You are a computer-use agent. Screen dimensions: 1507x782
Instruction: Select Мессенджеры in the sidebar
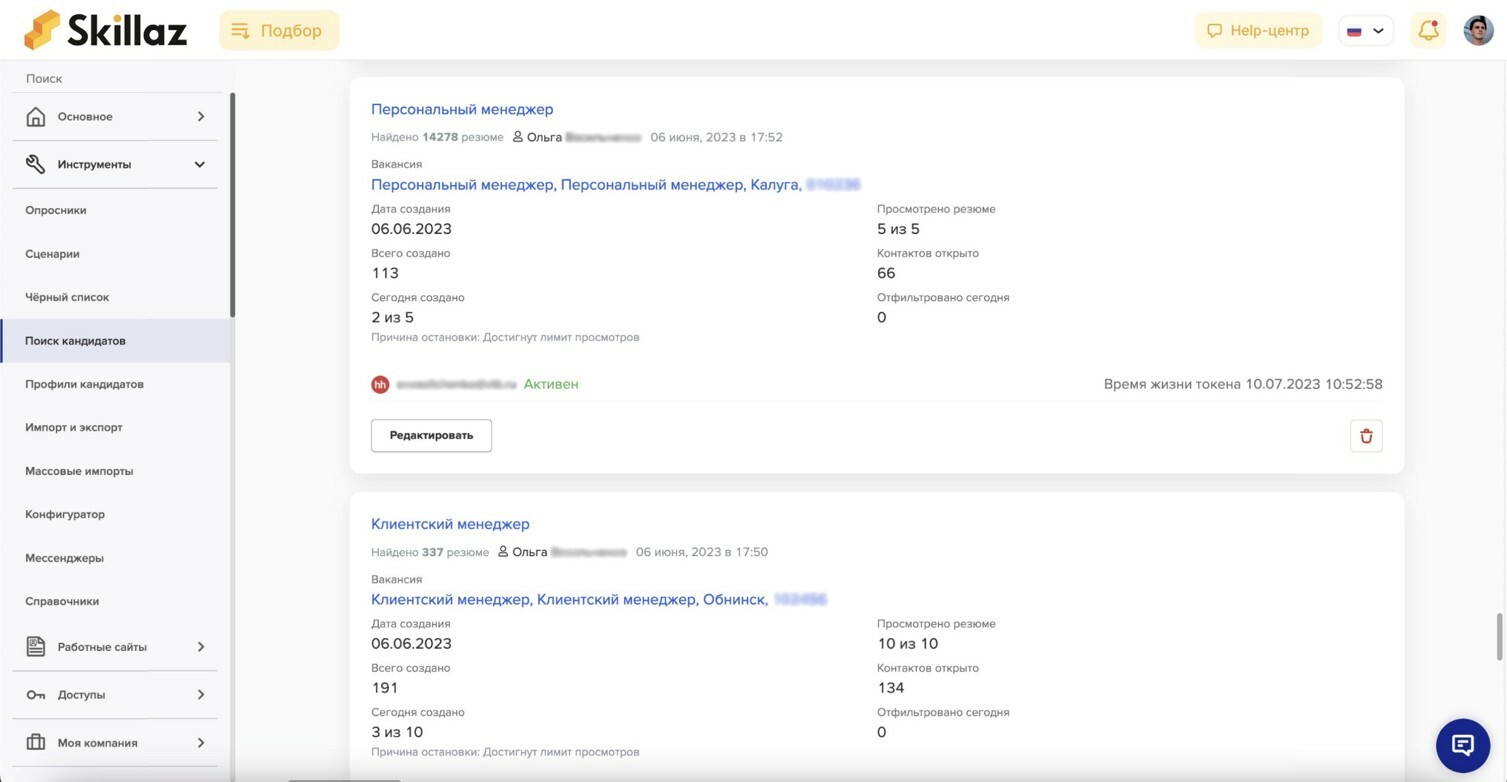pos(64,557)
